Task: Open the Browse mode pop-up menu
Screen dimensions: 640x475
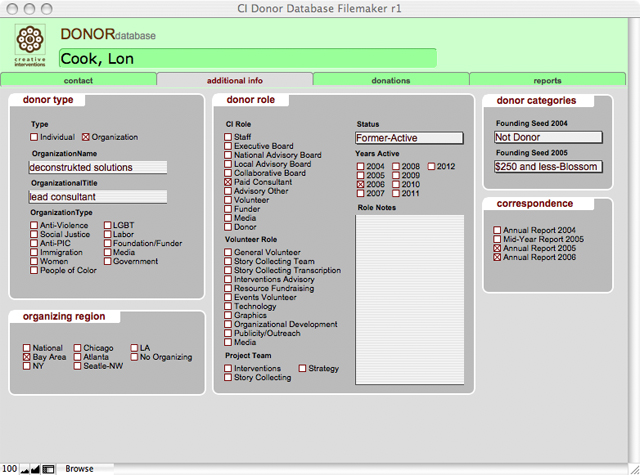Action: point(80,468)
